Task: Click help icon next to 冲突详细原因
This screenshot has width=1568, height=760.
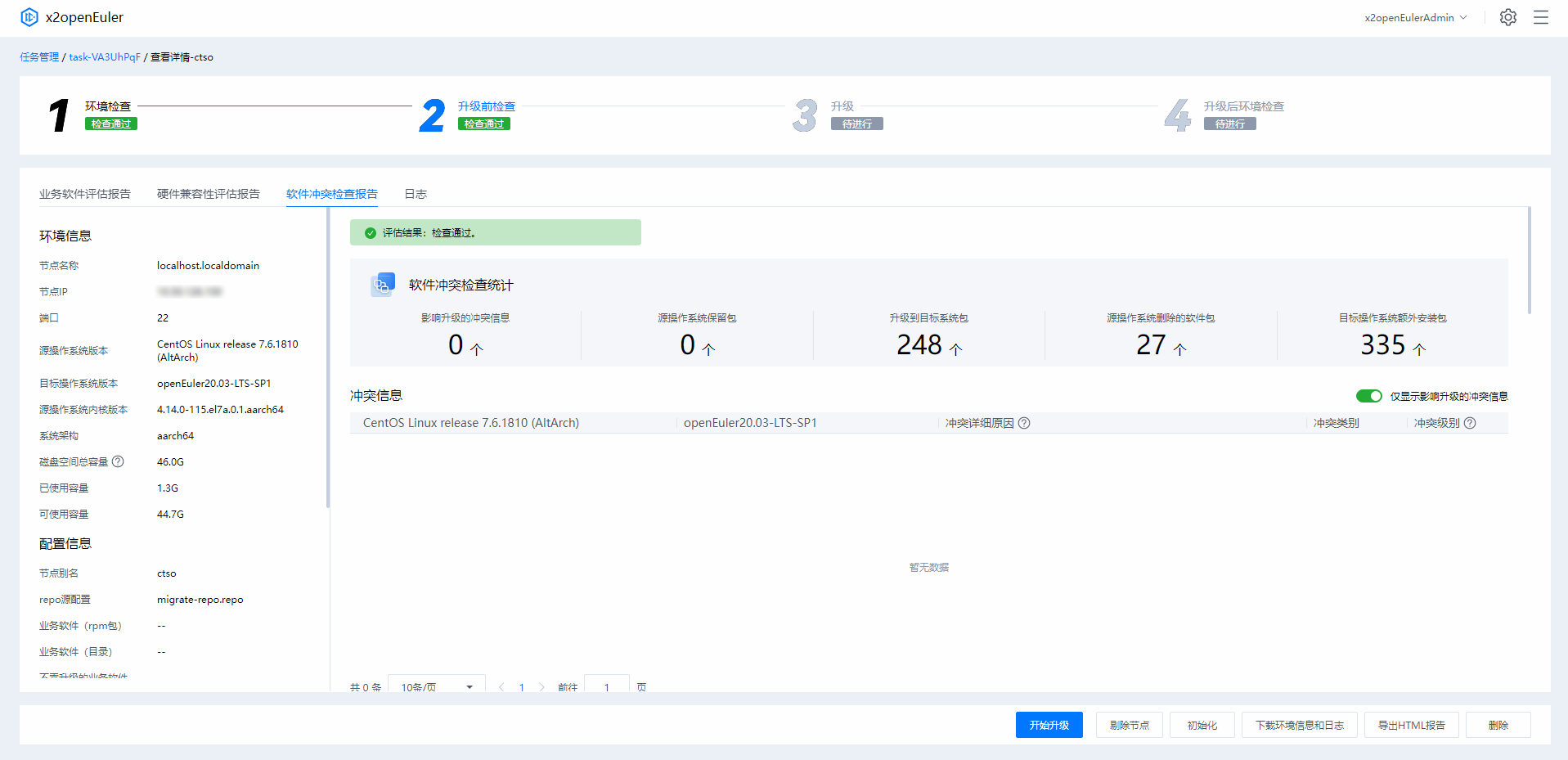Action: coord(1024,423)
